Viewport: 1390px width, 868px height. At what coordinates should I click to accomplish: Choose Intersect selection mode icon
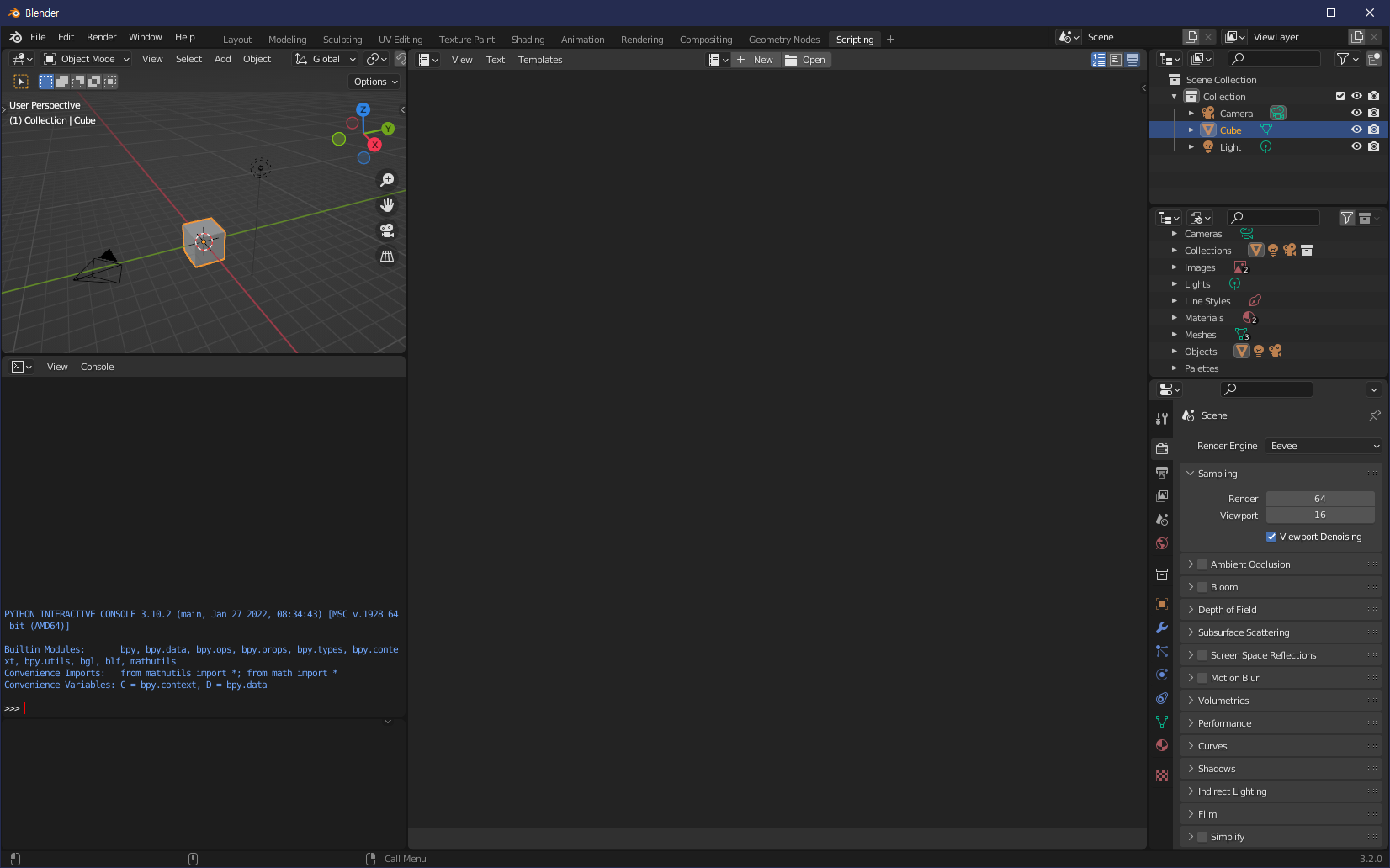coord(110,82)
